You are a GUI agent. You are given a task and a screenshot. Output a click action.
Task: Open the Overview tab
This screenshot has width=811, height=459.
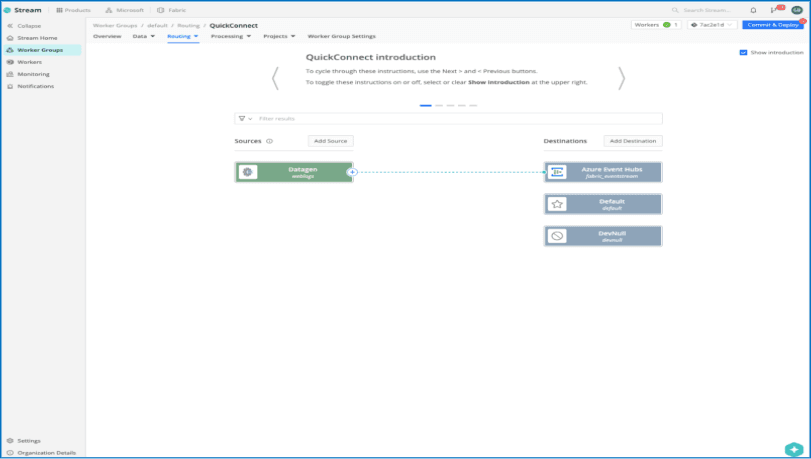point(107,36)
